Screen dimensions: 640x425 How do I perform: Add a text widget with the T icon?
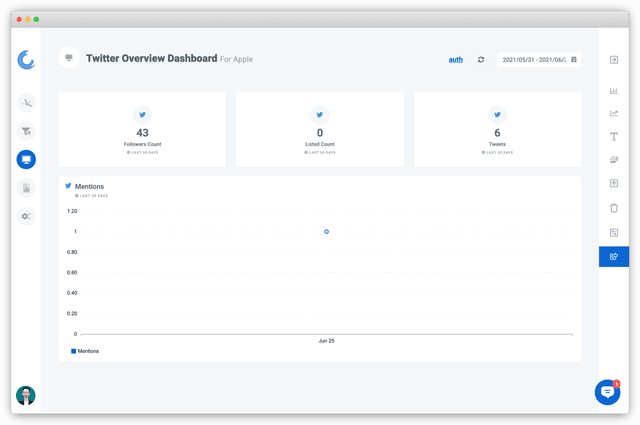(613, 136)
